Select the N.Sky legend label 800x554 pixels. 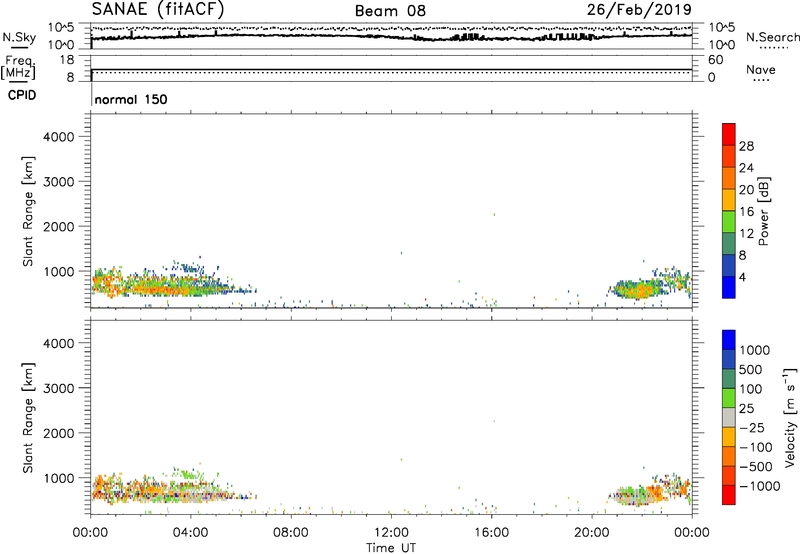click(19, 38)
